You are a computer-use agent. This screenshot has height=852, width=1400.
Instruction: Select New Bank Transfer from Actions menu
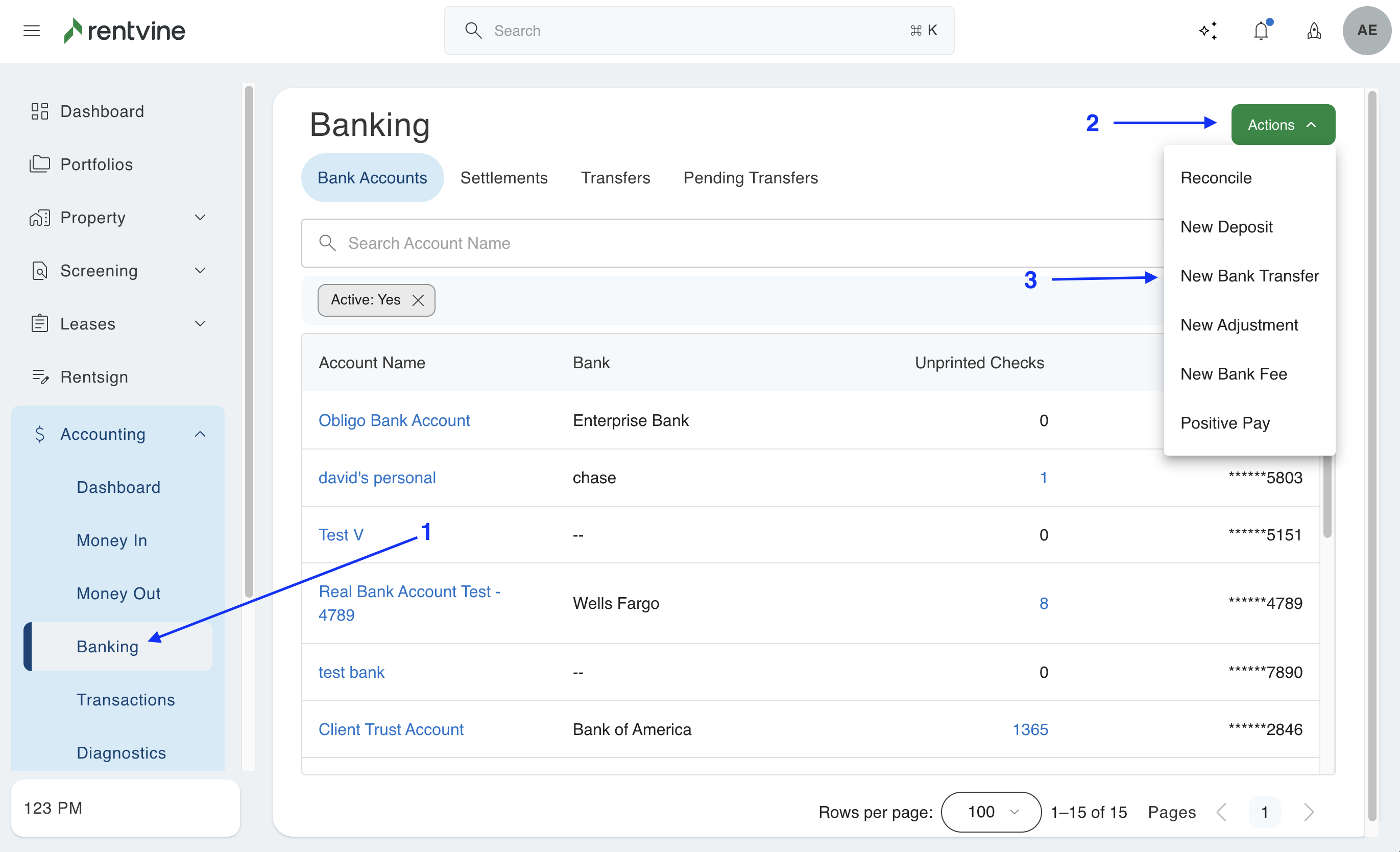click(1249, 276)
